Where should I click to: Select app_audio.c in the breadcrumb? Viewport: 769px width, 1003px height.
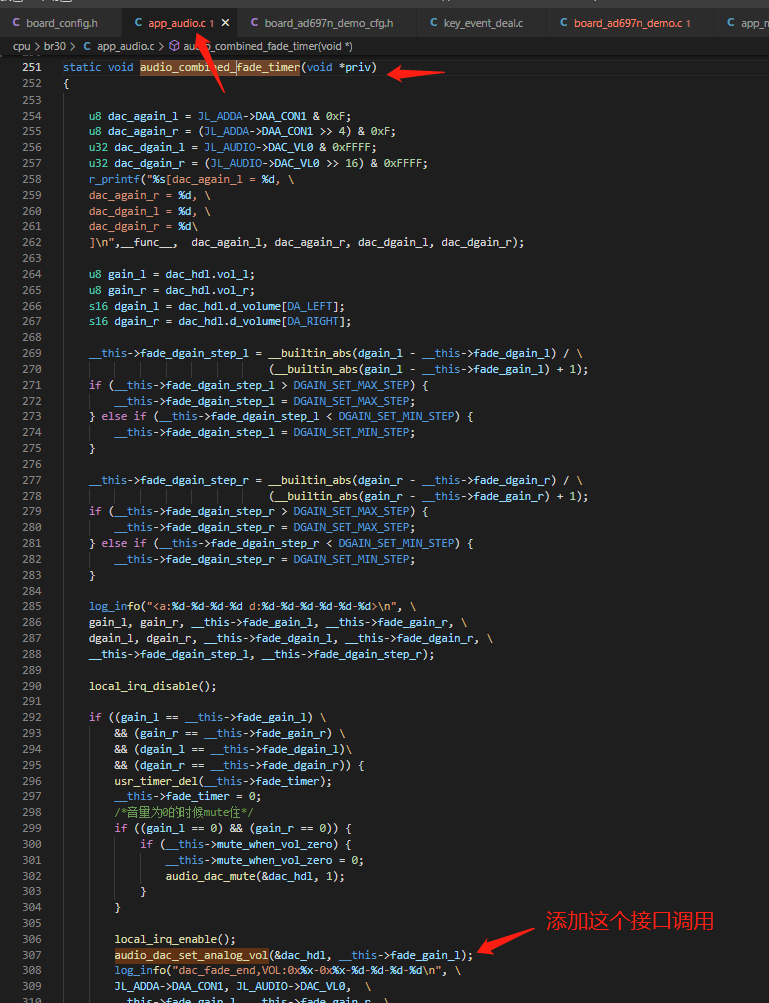pos(125,46)
